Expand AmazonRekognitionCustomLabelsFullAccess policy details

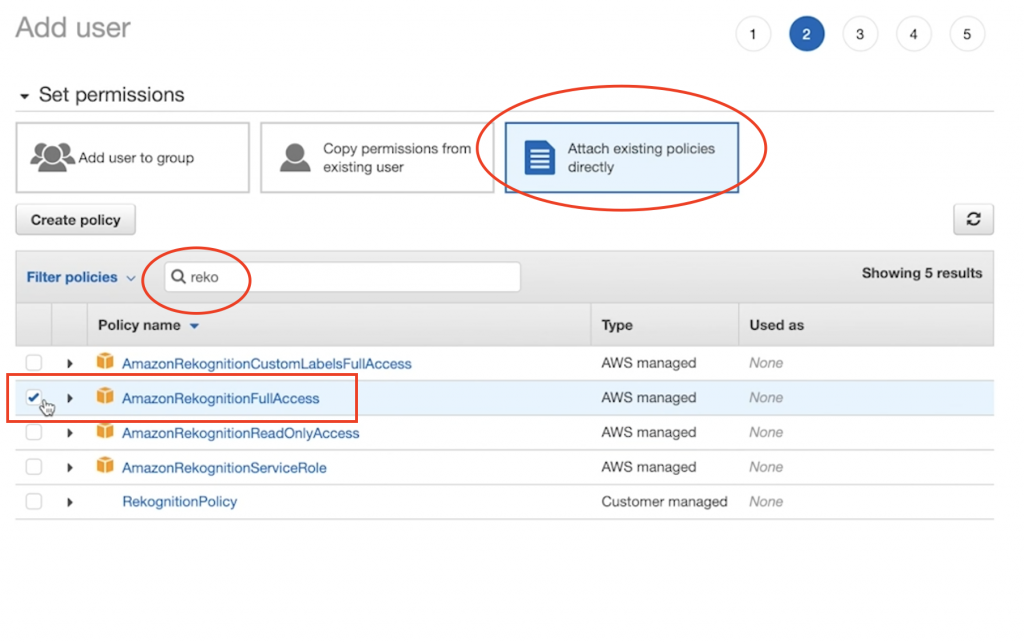[x=70, y=363]
